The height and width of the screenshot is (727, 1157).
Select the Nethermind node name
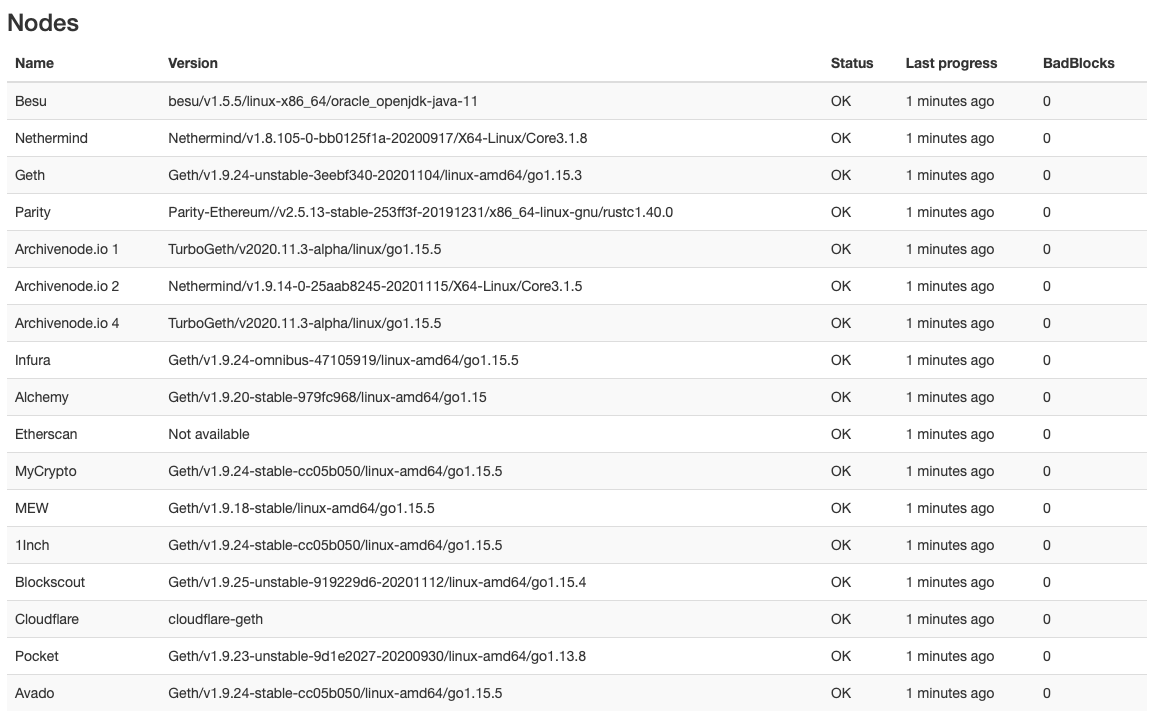[x=51, y=138]
